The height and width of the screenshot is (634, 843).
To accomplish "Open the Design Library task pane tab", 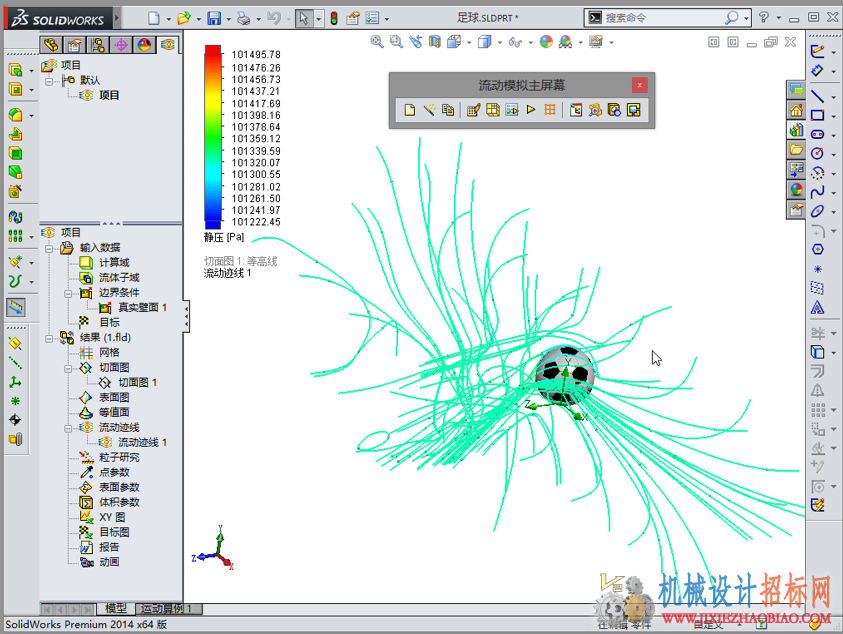I will coord(796,130).
